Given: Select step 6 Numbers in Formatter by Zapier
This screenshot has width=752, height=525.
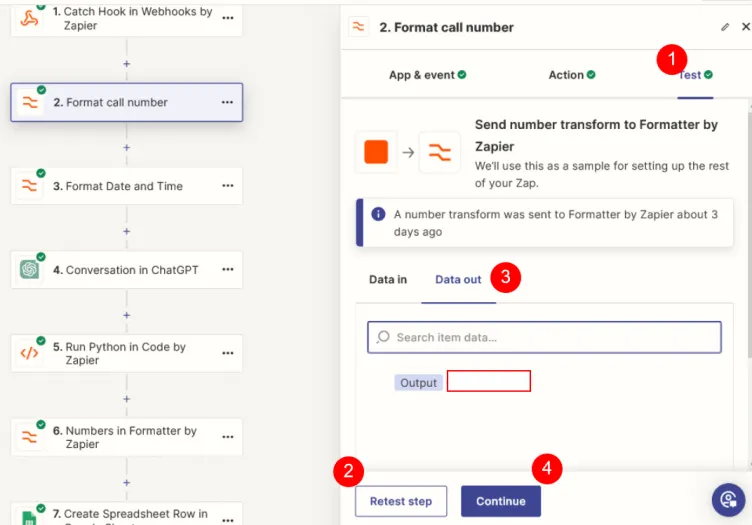Looking at the screenshot, I should point(127,437).
